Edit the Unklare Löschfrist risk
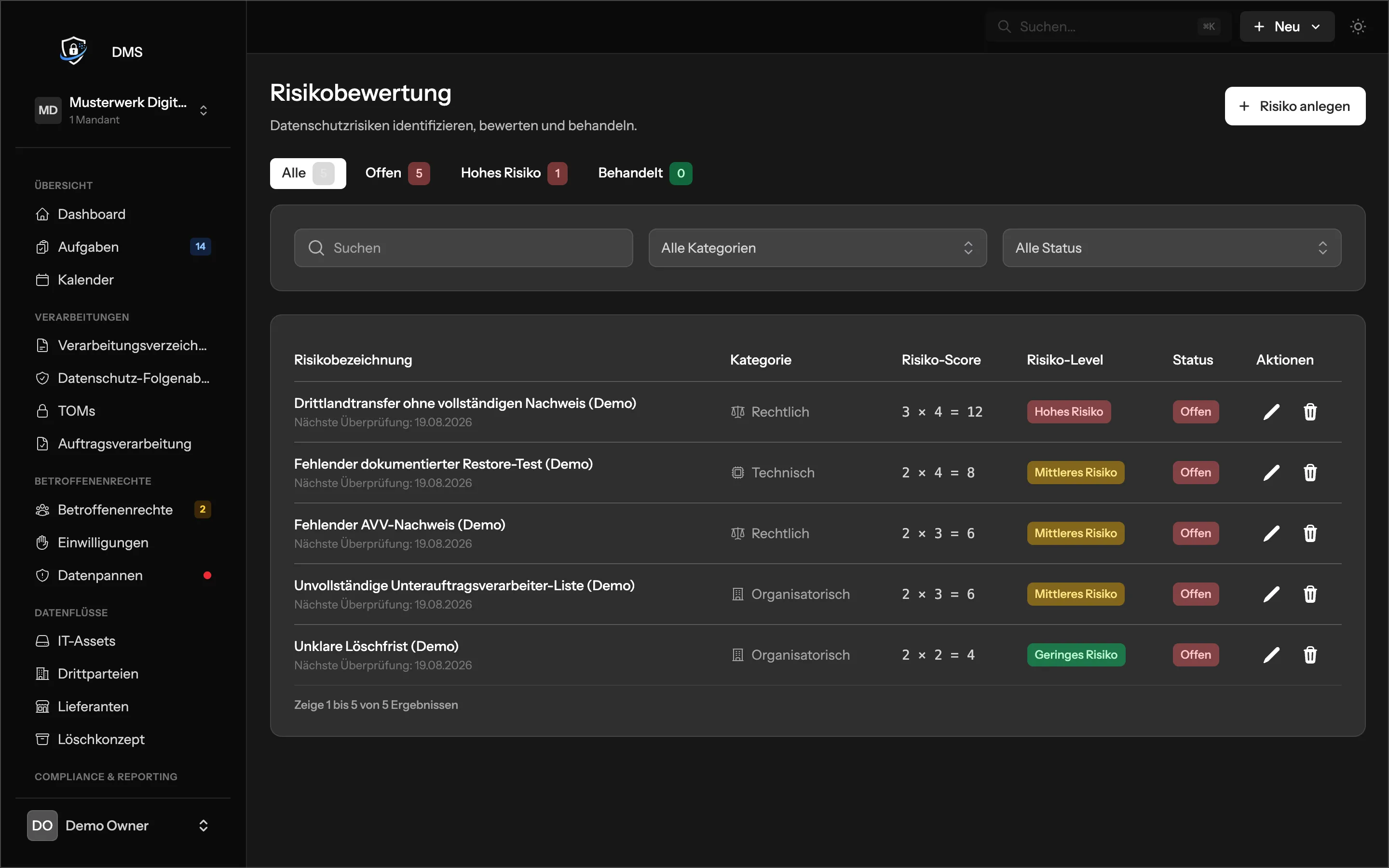The image size is (1389, 868). (x=1271, y=655)
